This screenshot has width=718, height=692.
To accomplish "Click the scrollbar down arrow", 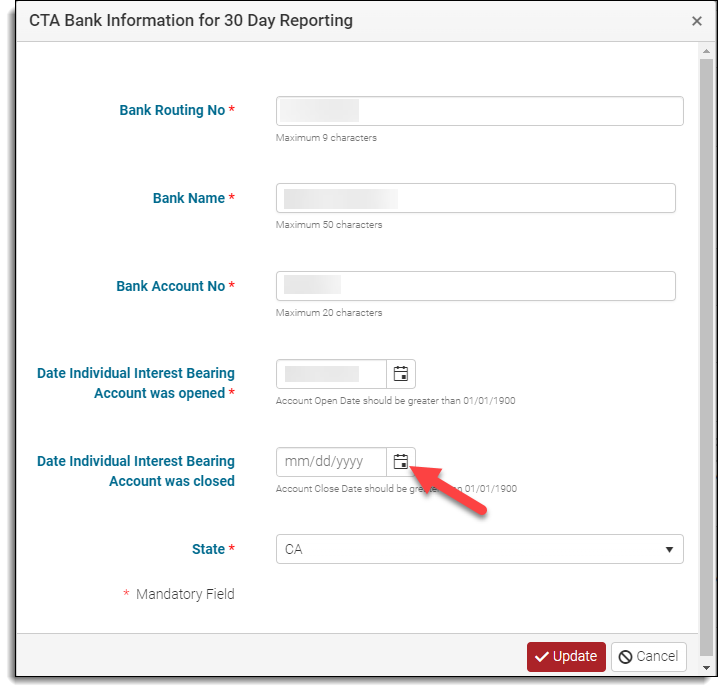I will tap(707, 667).
